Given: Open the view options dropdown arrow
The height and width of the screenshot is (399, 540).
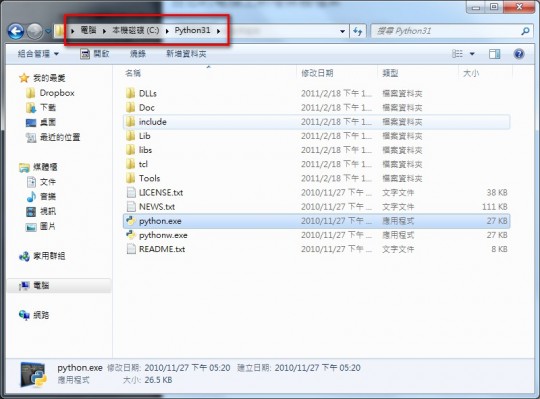Looking at the screenshot, I should click(x=472, y=54).
